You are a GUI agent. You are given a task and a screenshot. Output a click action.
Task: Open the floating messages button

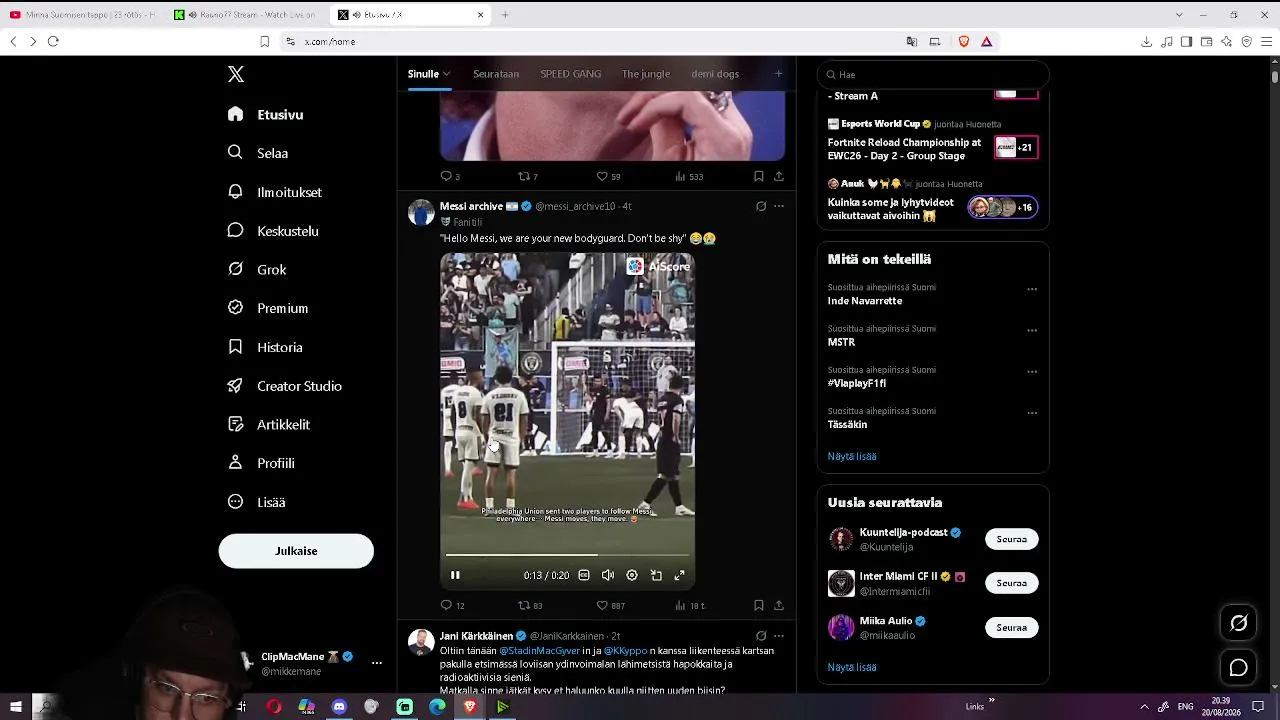(1238, 667)
